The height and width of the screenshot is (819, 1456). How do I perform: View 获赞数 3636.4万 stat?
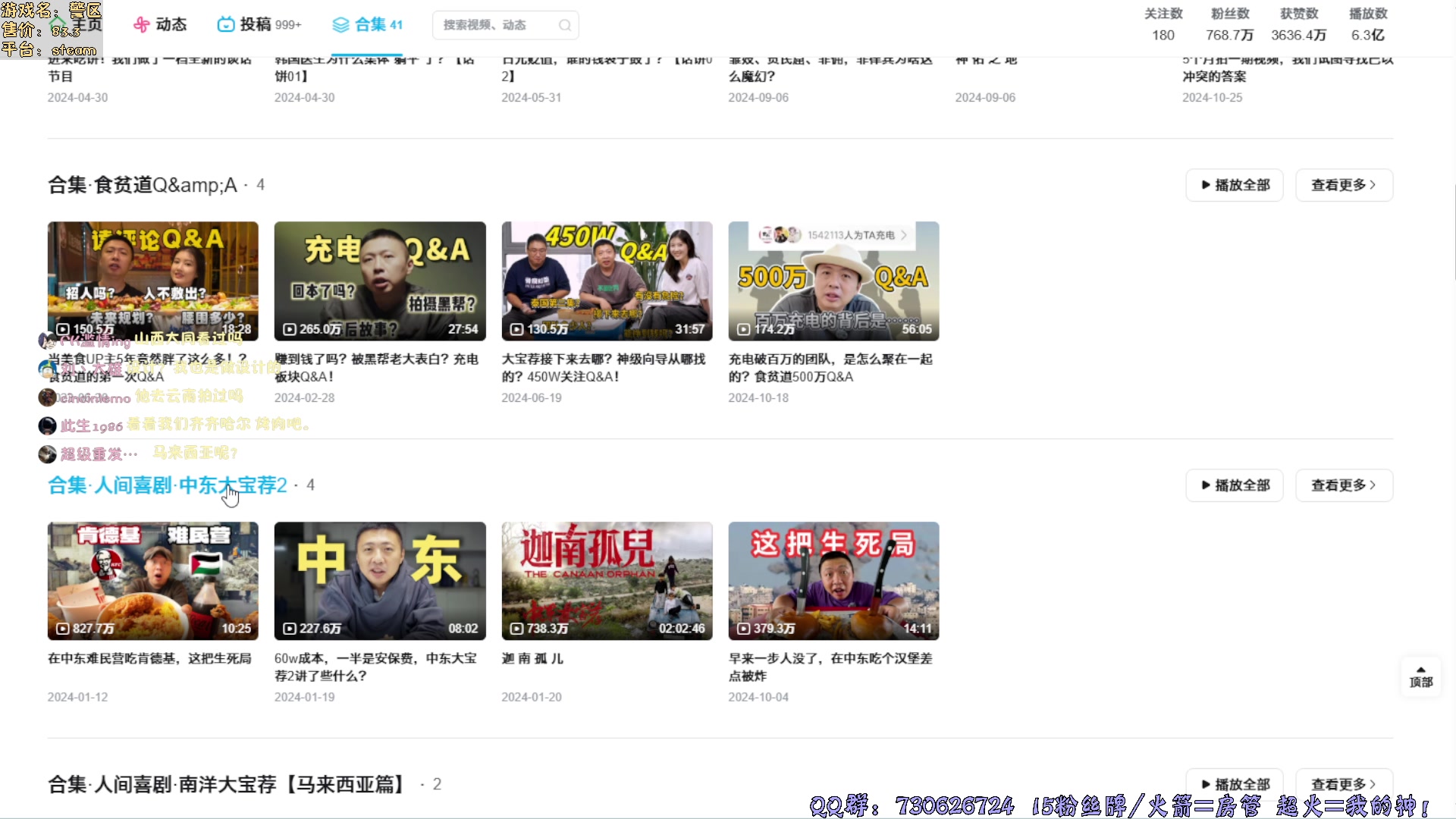(x=1298, y=24)
